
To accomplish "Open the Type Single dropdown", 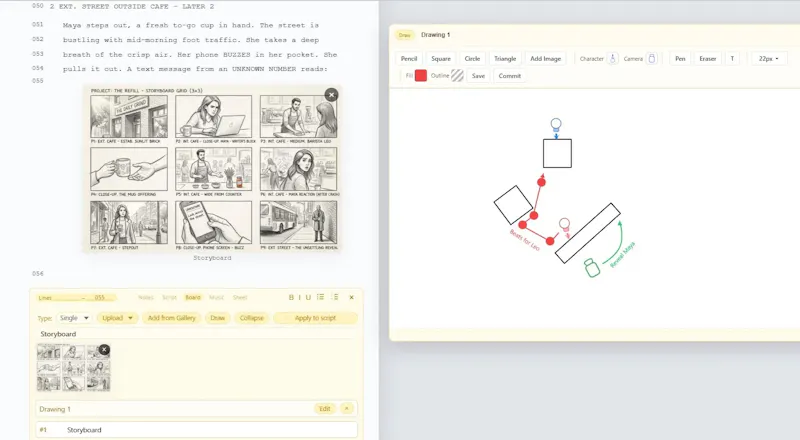I will pos(74,318).
